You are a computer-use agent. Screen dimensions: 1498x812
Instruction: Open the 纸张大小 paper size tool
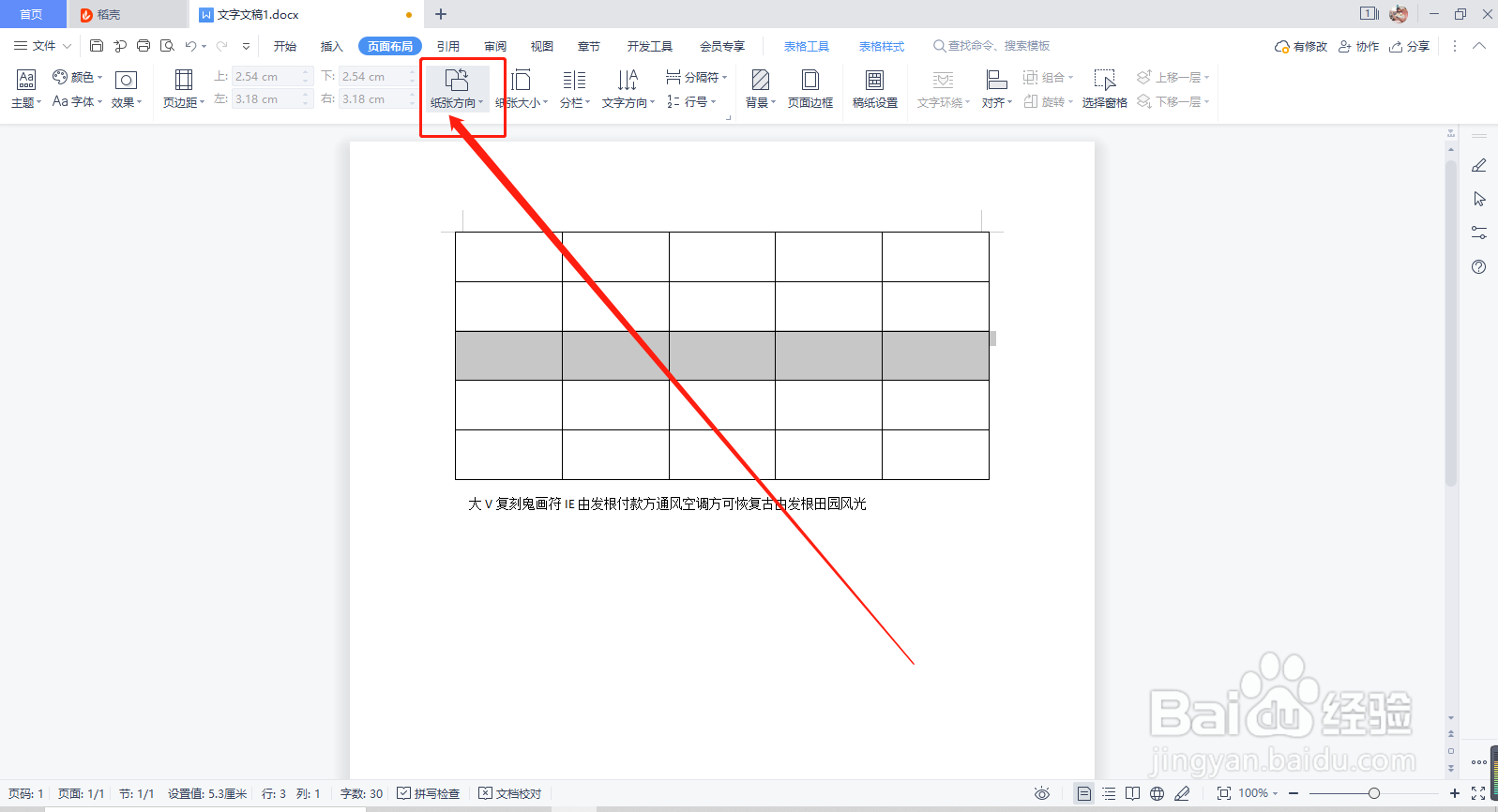522,89
